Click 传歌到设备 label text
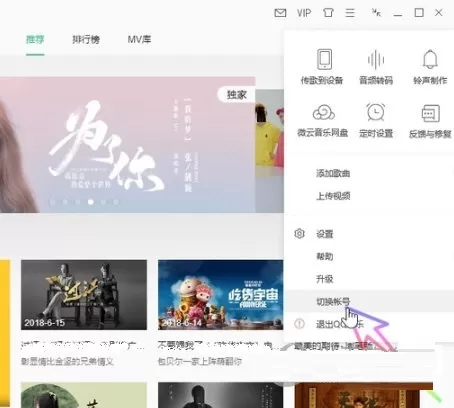This screenshot has width=454, height=408. 322,80
